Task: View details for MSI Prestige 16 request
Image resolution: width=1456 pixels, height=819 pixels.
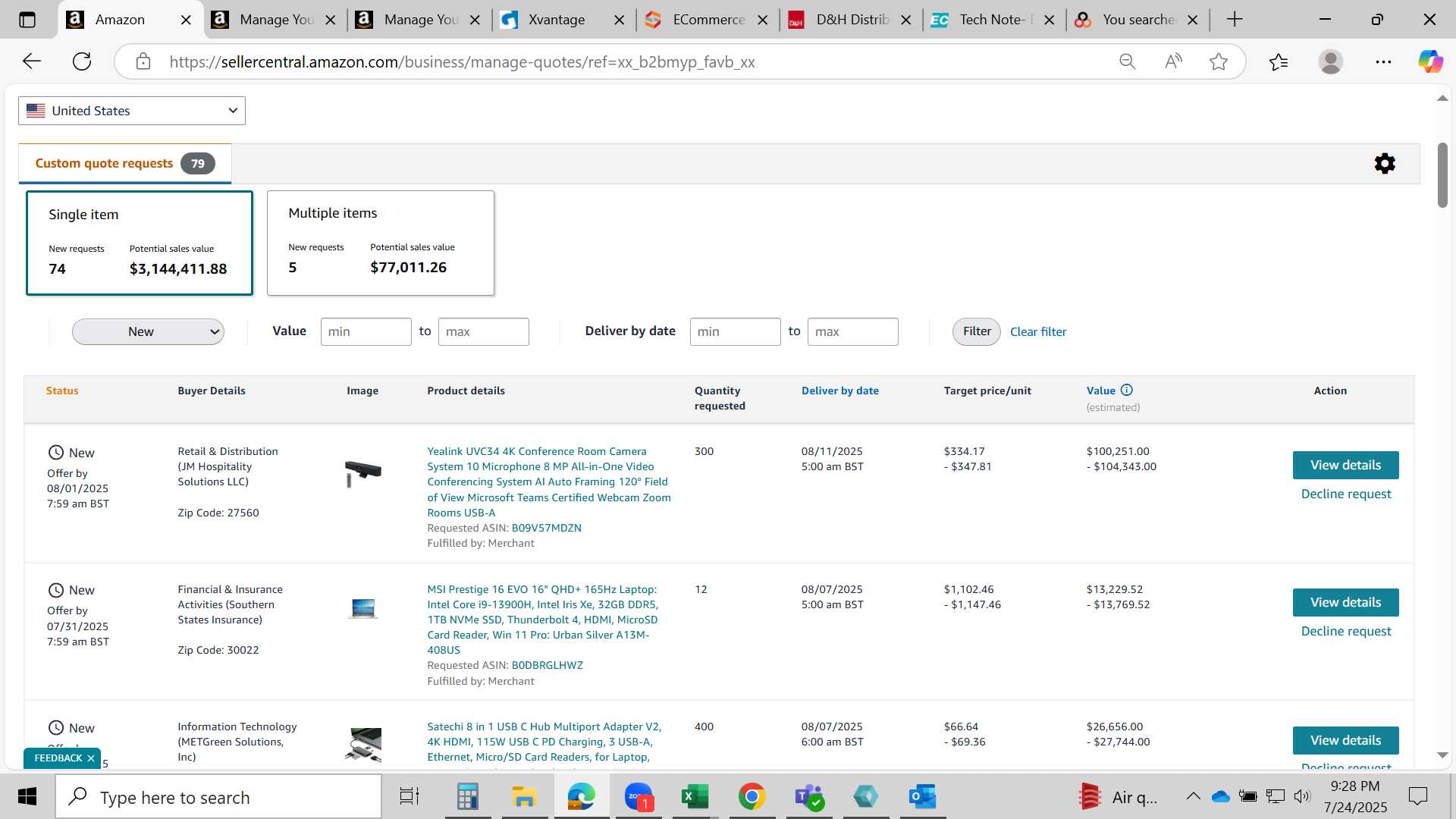Action: coord(1345,602)
